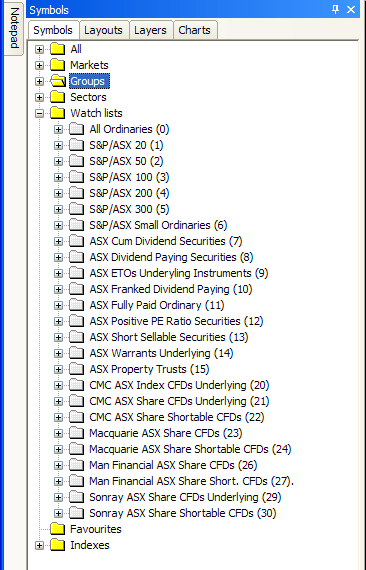Viewport: 366px width, 570px height.
Task: Click the folder icon next to Markets
Action: point(57,65)
